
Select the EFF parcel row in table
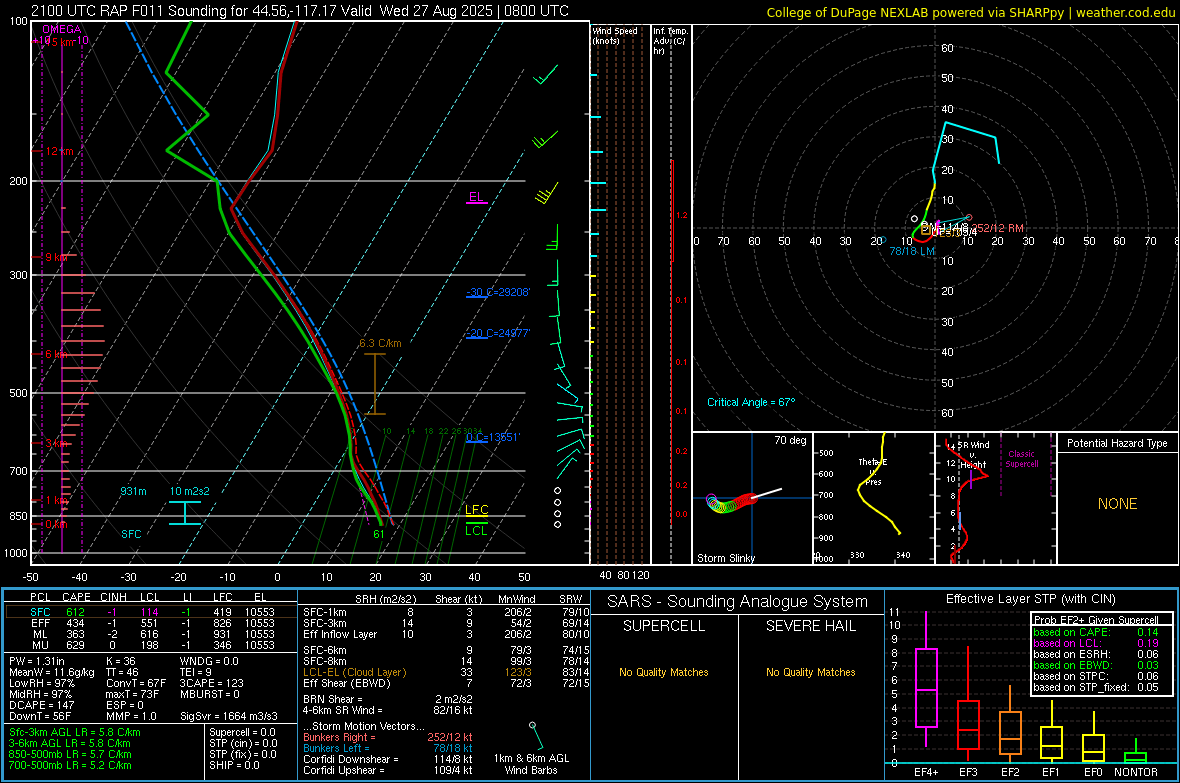click(x=151, y=623)
